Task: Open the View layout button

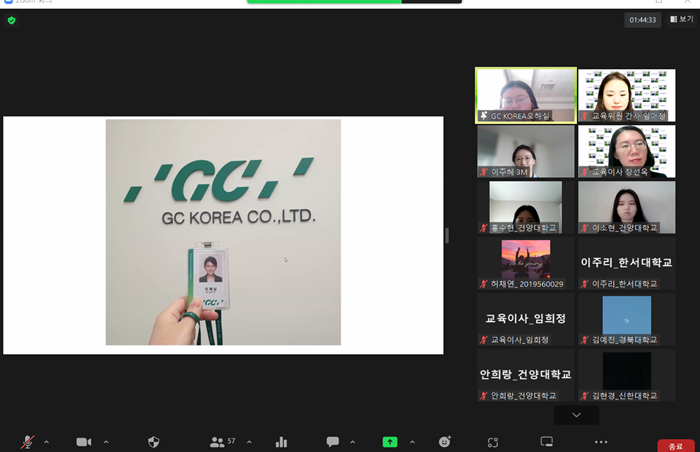Action: click(x=682, y=19)
